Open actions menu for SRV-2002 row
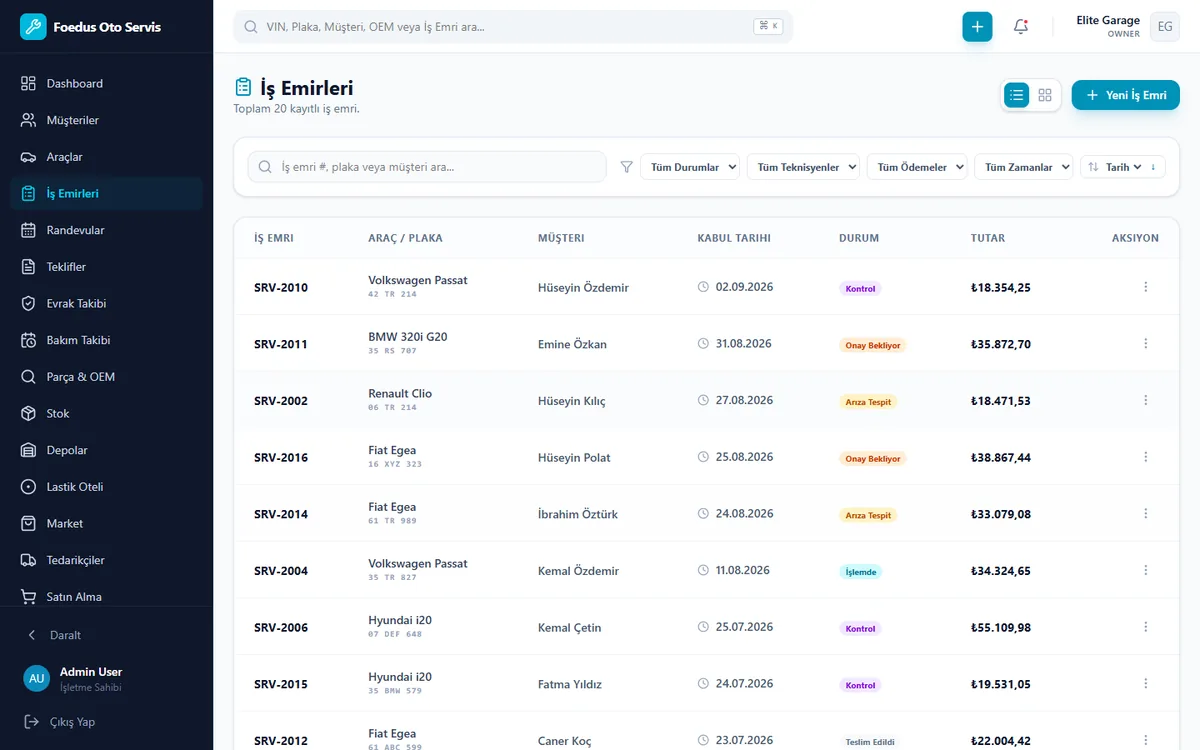Viewport: 1200px width, 750px height. [1145, 401]
